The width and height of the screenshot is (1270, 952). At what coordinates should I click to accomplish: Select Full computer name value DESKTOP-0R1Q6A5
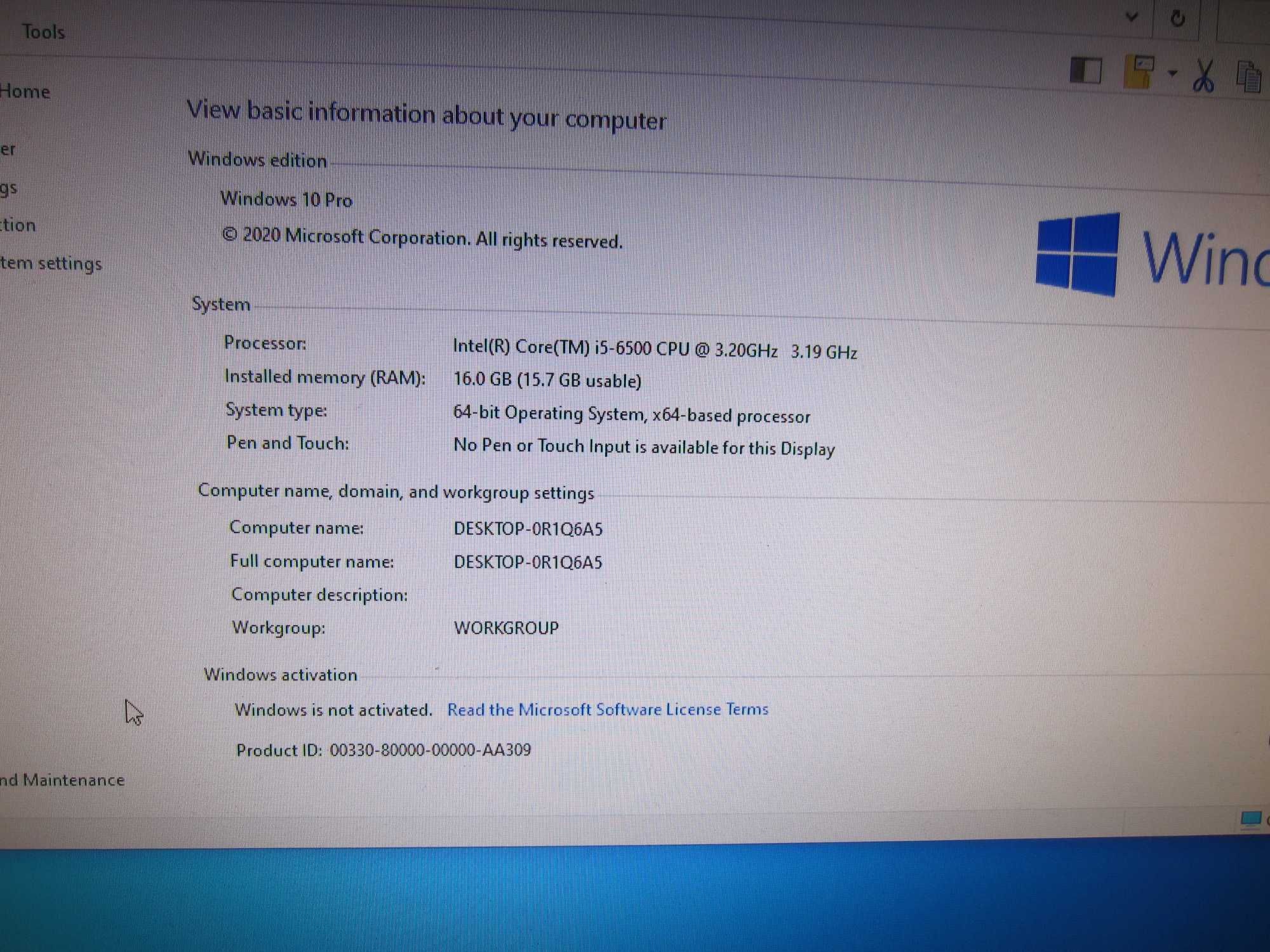tap(528, 562)
